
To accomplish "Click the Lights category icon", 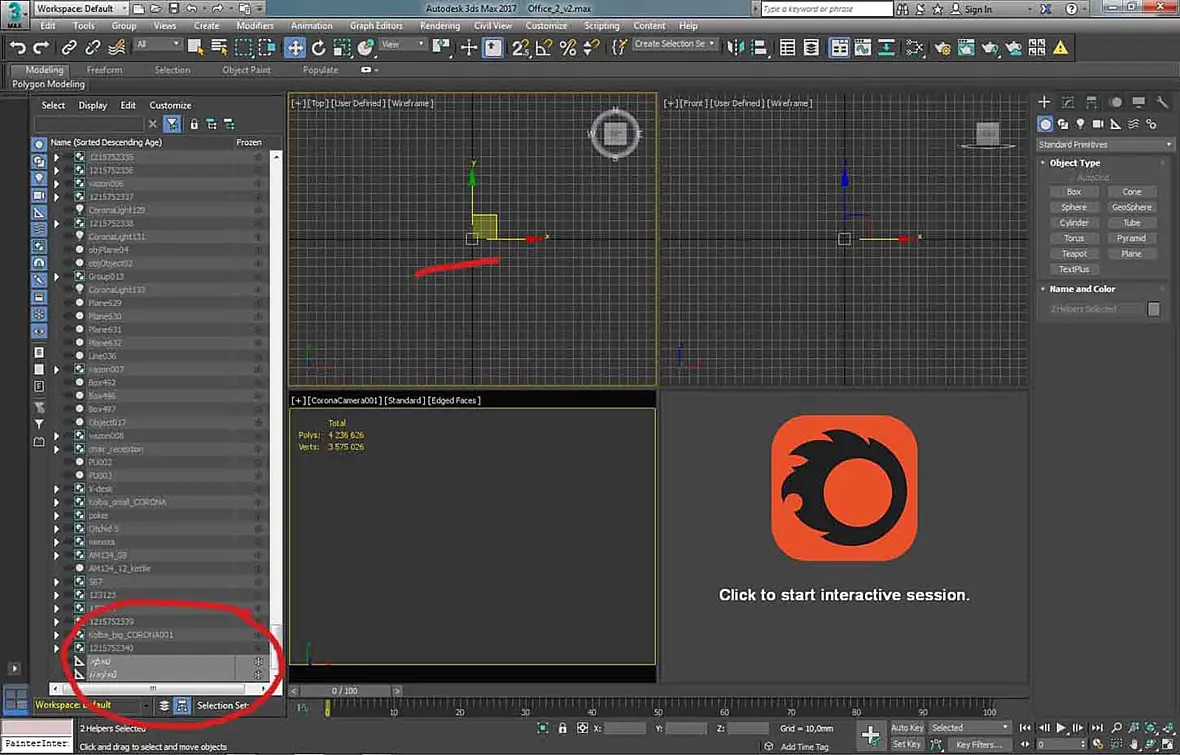I will click(1080, 124).
